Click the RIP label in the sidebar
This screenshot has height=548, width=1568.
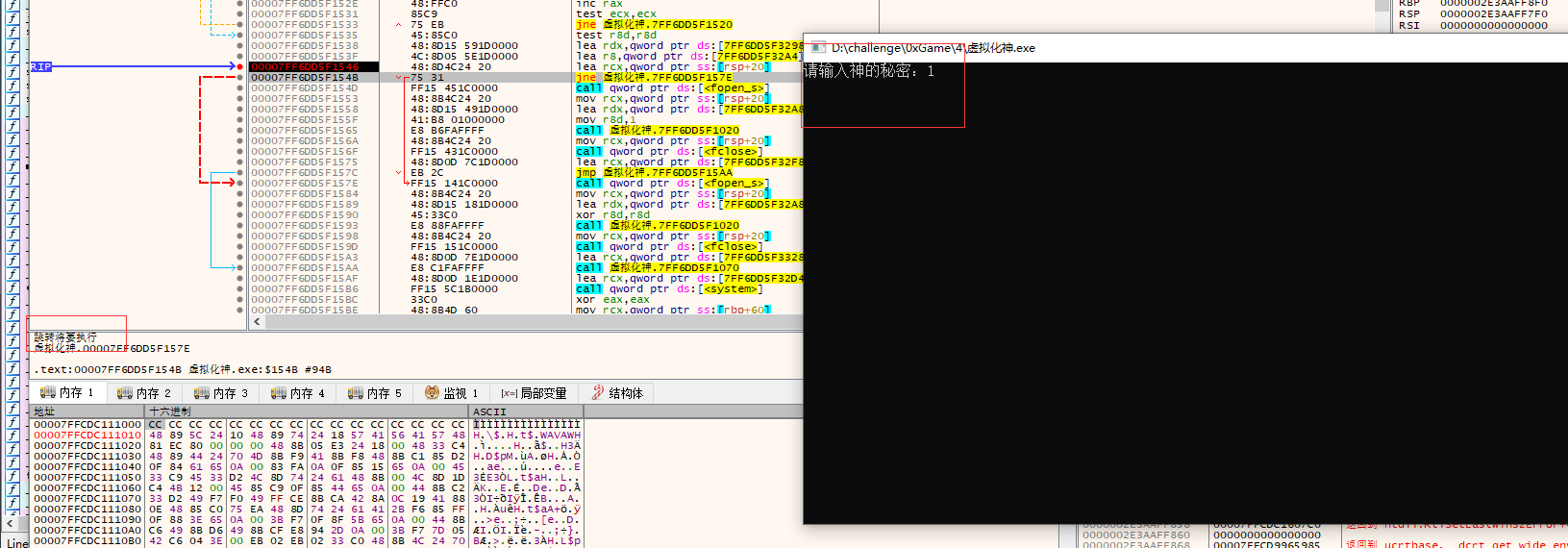coord(40,67)
